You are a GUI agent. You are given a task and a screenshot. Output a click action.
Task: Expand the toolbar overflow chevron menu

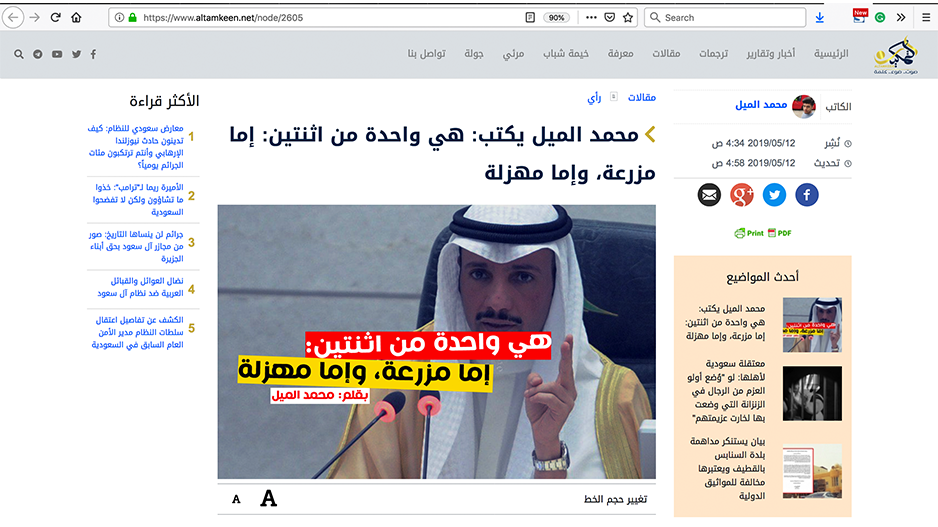[x=901, y=17]
